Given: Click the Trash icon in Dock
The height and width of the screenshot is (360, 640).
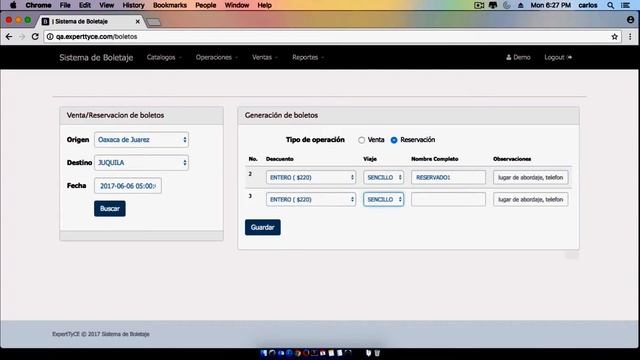Looking at the screenshot, I should (377, 353).
